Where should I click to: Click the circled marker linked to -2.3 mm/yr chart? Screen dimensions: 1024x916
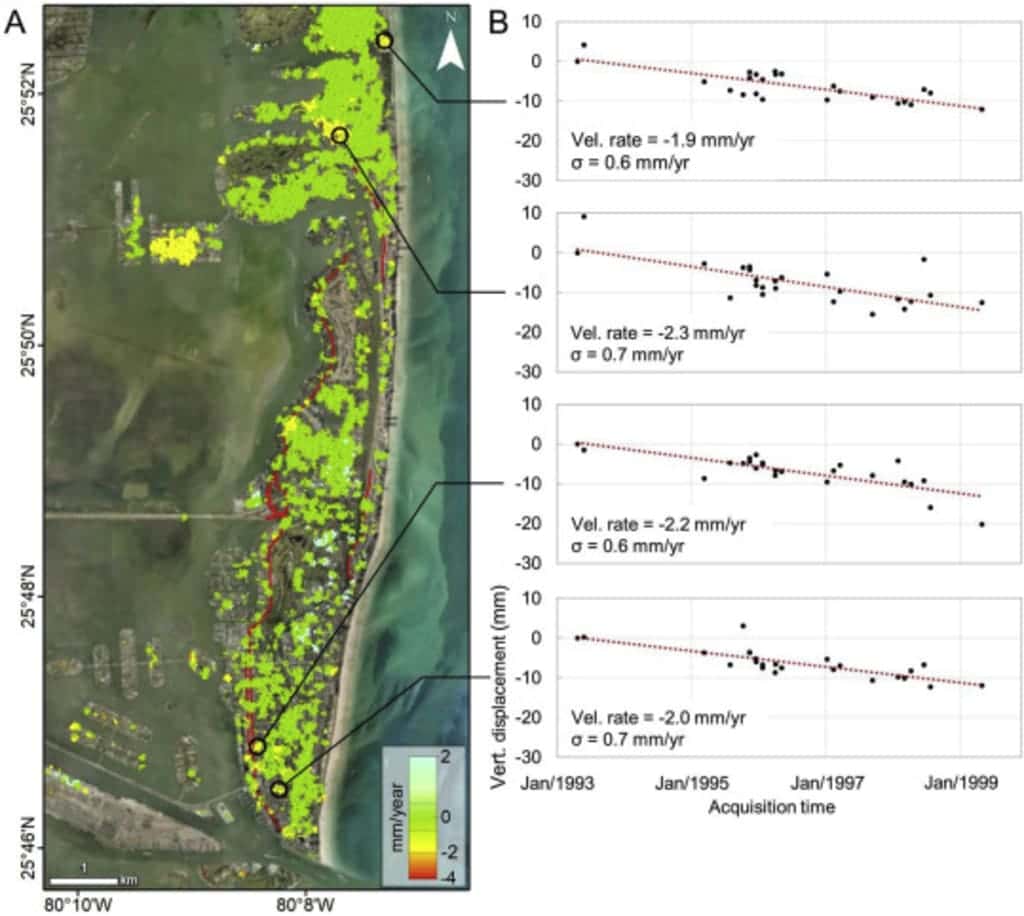(339, 135)
